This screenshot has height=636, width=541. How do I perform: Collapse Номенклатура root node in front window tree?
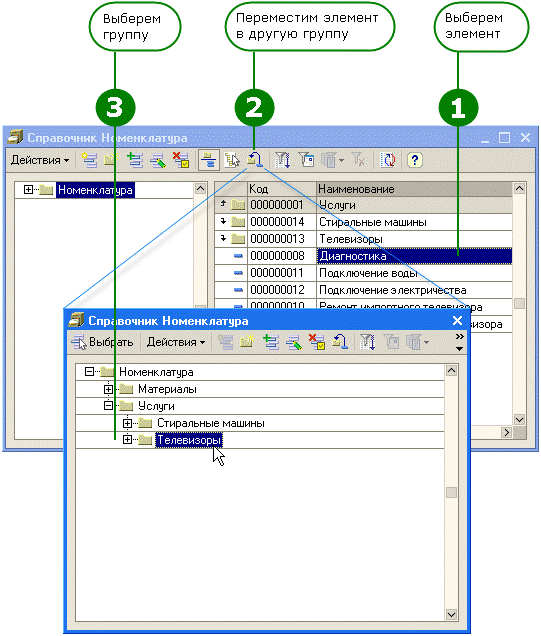89,372
